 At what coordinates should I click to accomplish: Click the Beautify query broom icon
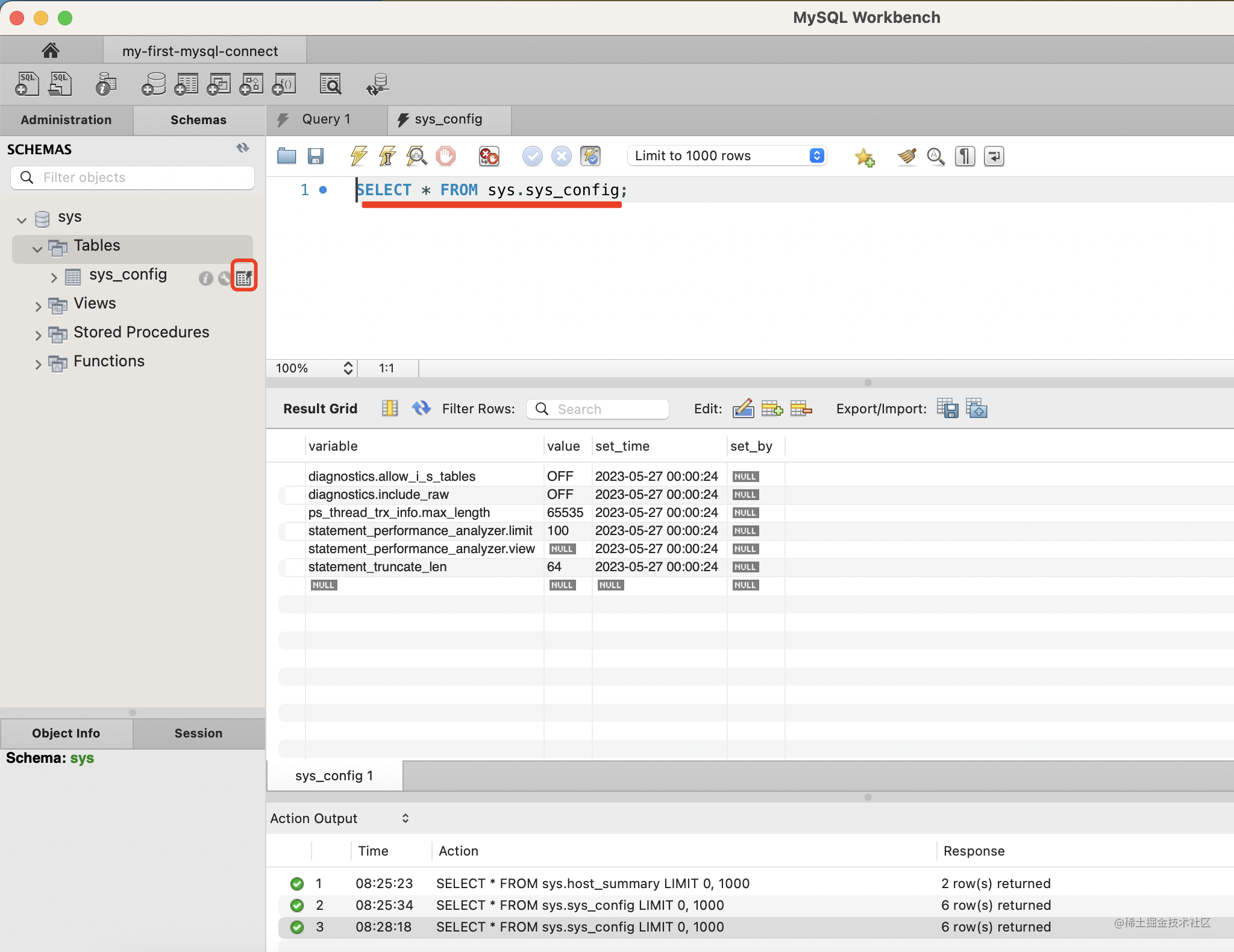coord(906,156)
